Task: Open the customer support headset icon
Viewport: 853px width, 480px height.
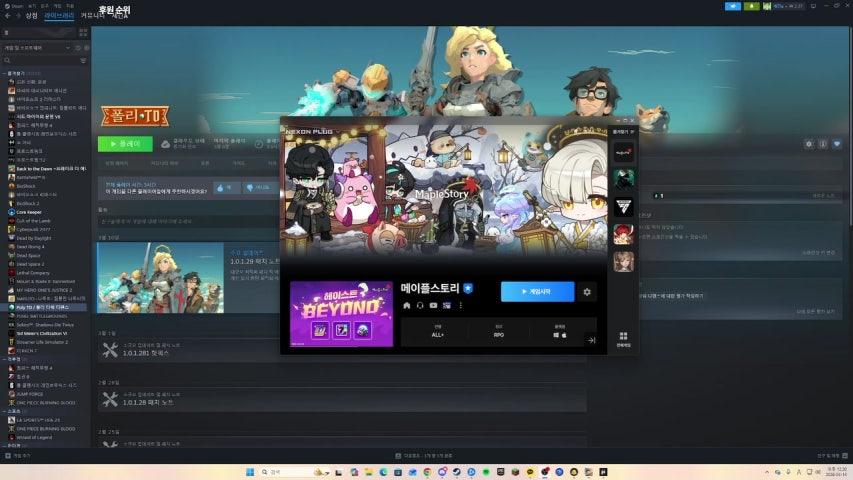Action: 420,305
